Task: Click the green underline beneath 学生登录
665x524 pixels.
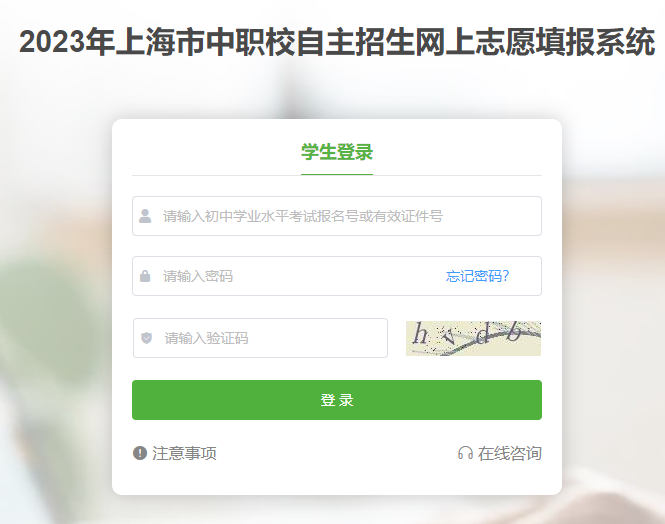Action: coord(337,174)
